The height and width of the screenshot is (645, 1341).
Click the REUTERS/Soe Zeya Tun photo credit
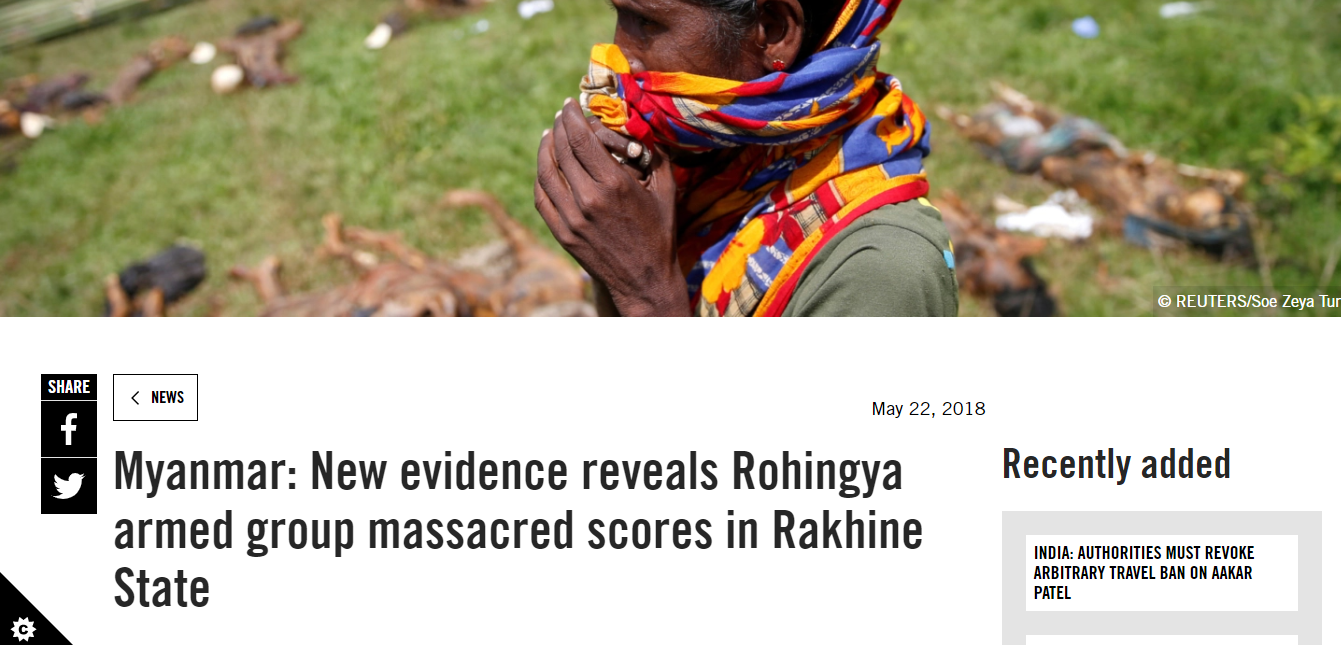[x=1248, y=301]
